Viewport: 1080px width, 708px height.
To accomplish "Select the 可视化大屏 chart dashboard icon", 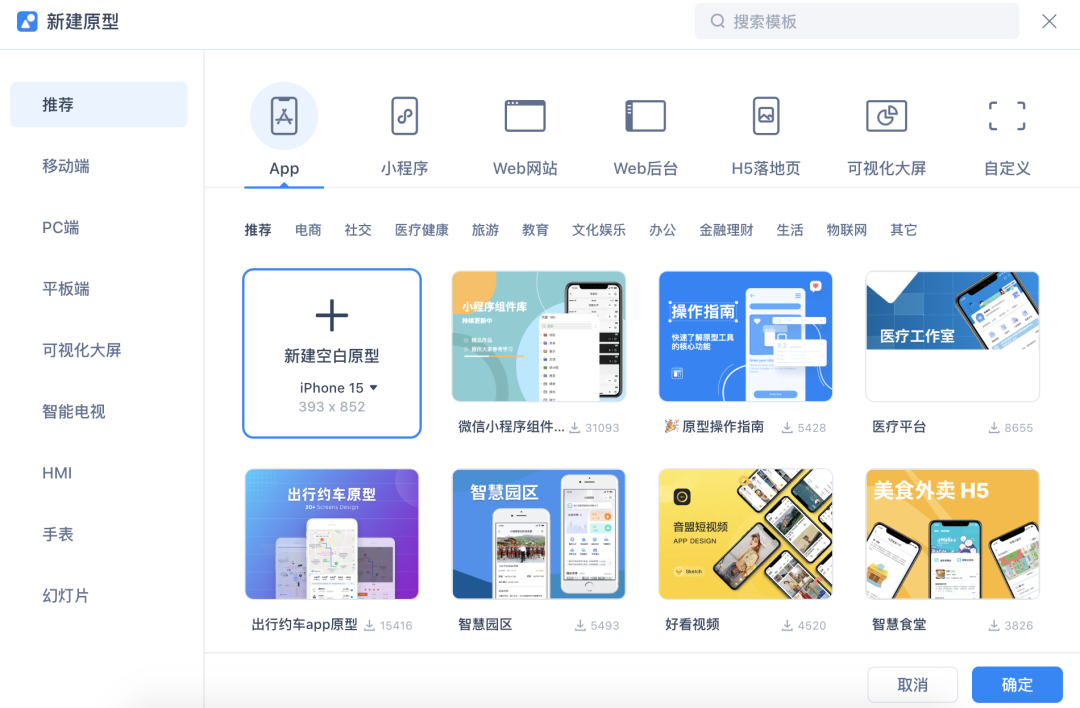I will 886,116.
